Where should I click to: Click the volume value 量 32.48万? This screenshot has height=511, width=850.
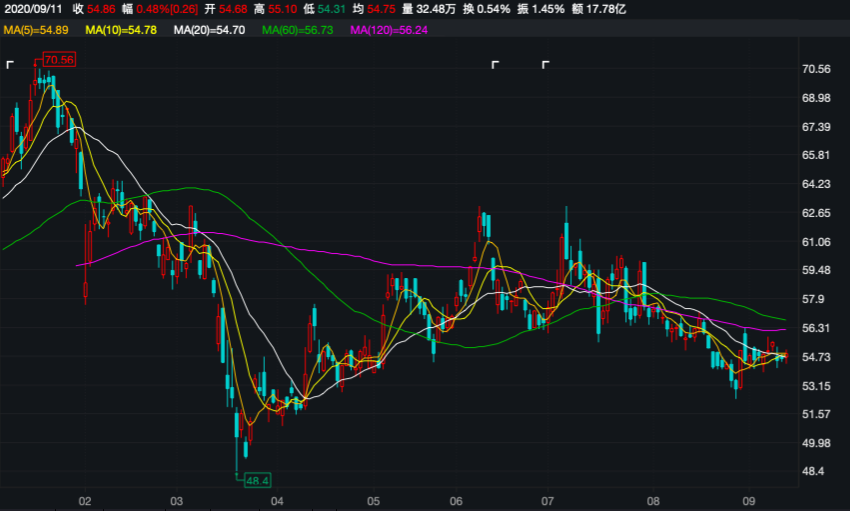[429, 9]
